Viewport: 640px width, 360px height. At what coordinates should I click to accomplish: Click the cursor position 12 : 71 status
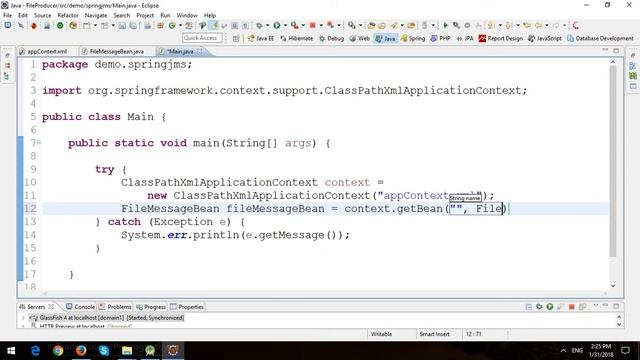pyautogui.click(x=473, y=334)
